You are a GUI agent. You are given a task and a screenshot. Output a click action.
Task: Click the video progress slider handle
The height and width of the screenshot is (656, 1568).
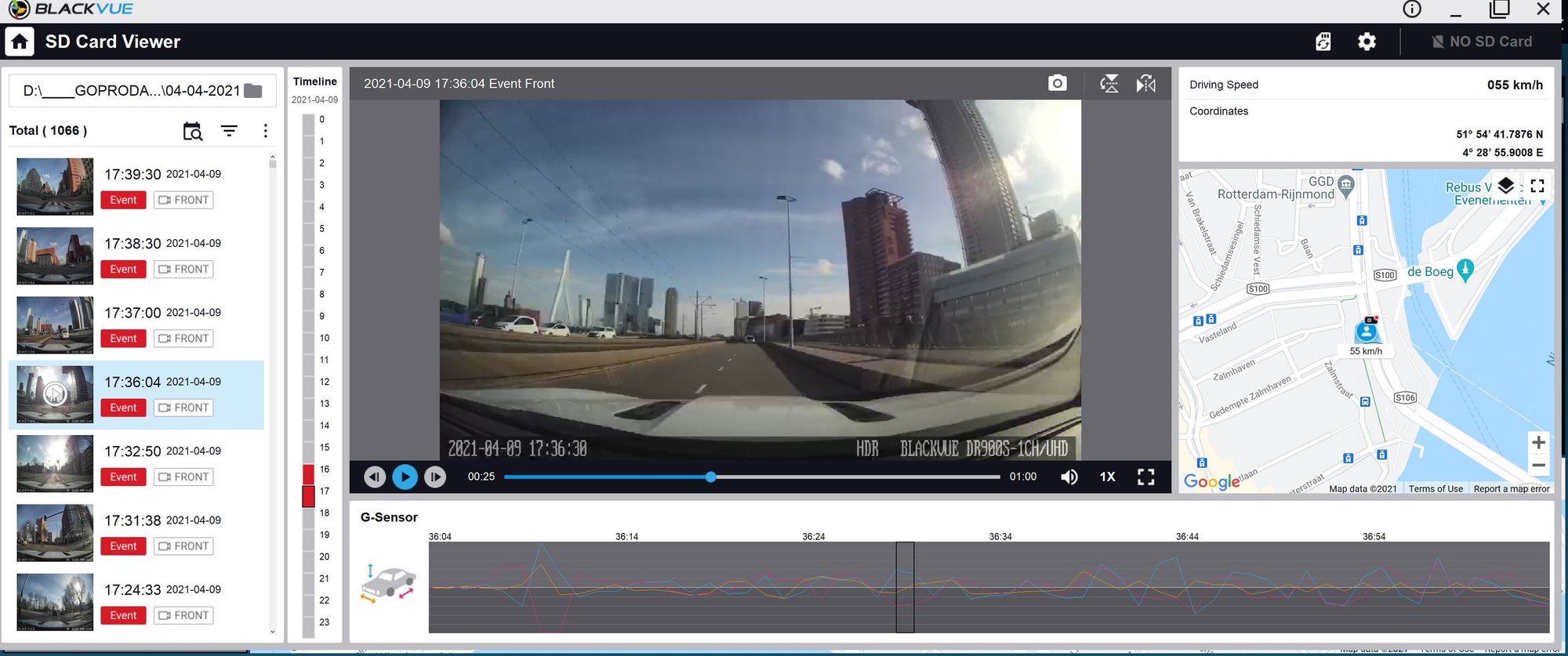click(x=710, y=477)
